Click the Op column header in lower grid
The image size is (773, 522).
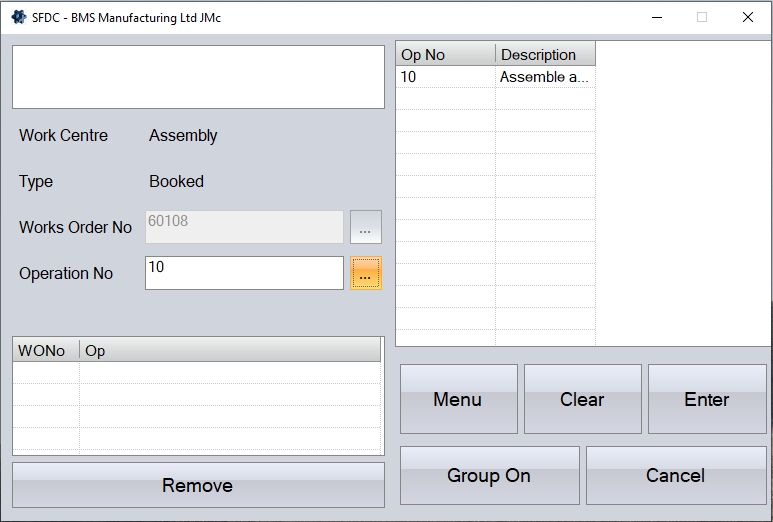(x=230, y=351)
